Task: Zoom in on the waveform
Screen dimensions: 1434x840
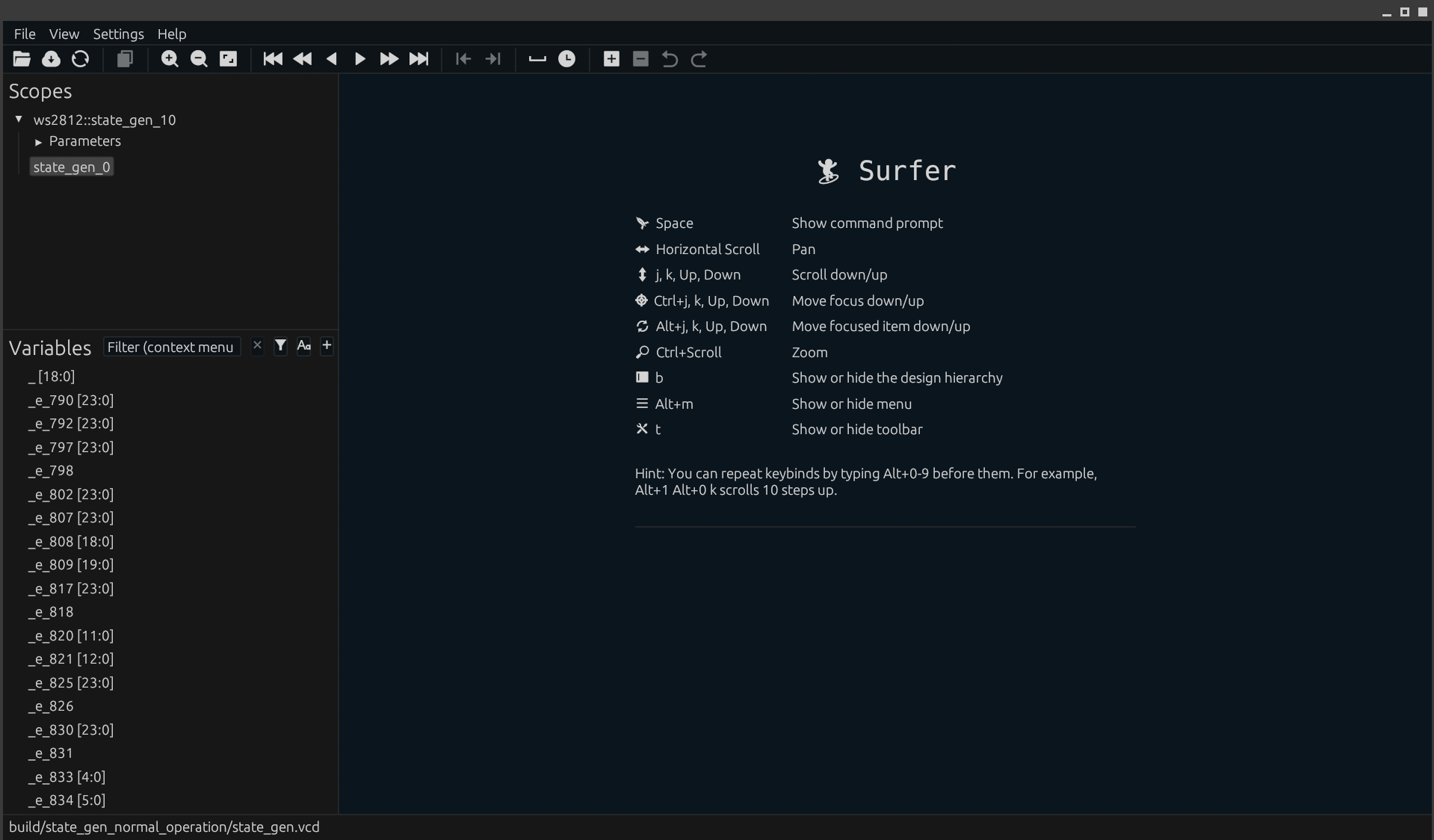Action: [x=170, y=59]
